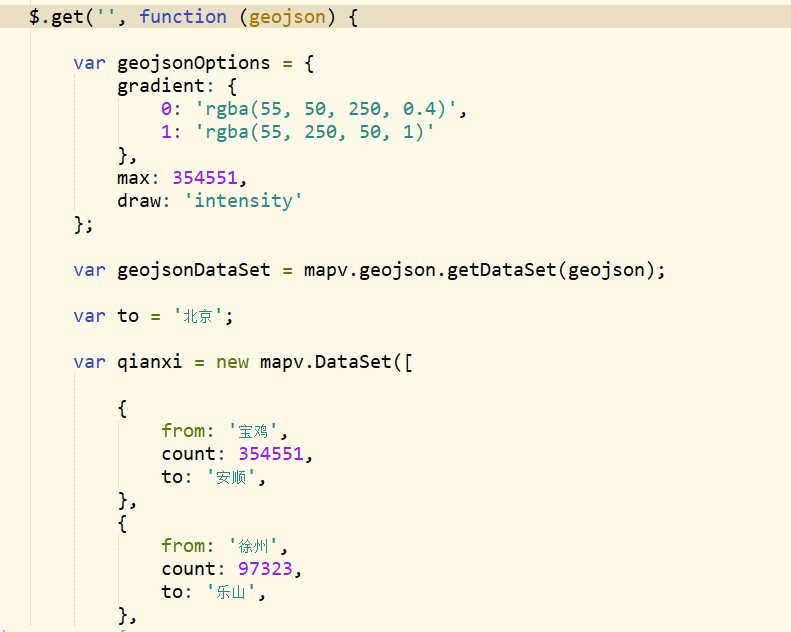Click the '宝鸡' from value
Screen dimensions: 791x632
point(253,431)
